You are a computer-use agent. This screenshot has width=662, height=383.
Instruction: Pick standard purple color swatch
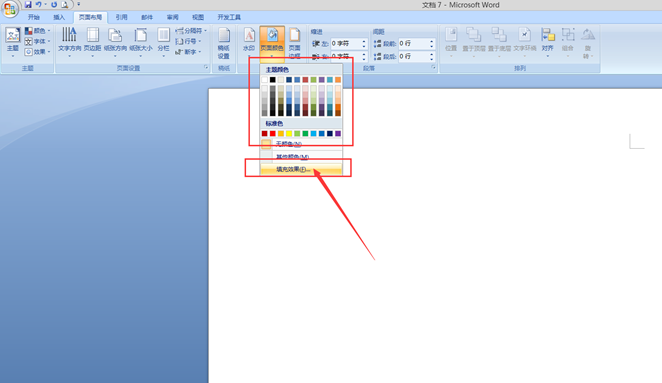338,133
